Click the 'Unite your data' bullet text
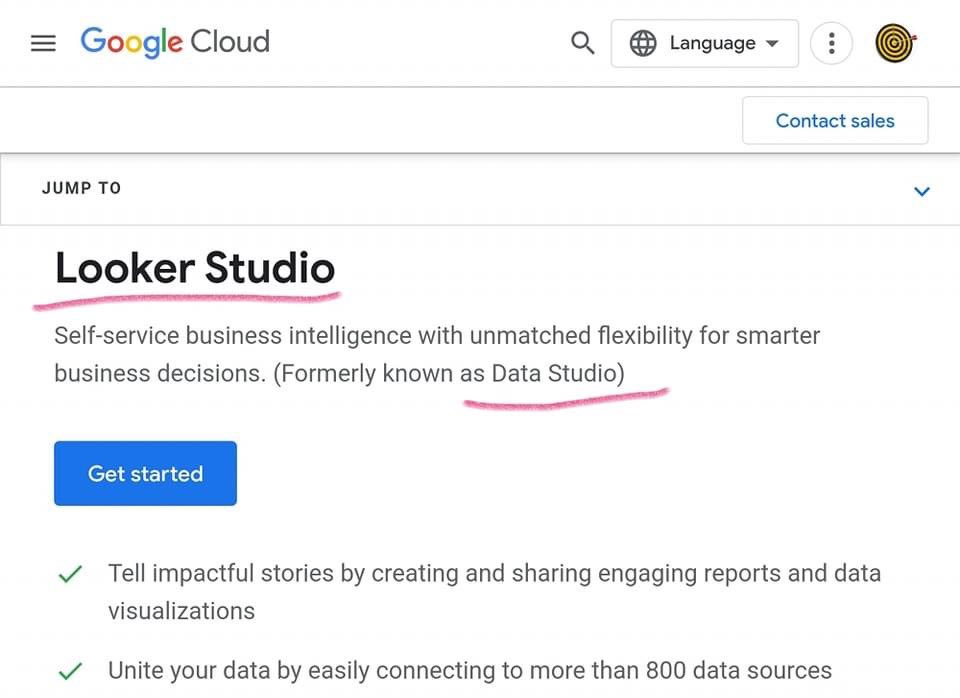This screenshot has width=960, height=698. (470, 670)
